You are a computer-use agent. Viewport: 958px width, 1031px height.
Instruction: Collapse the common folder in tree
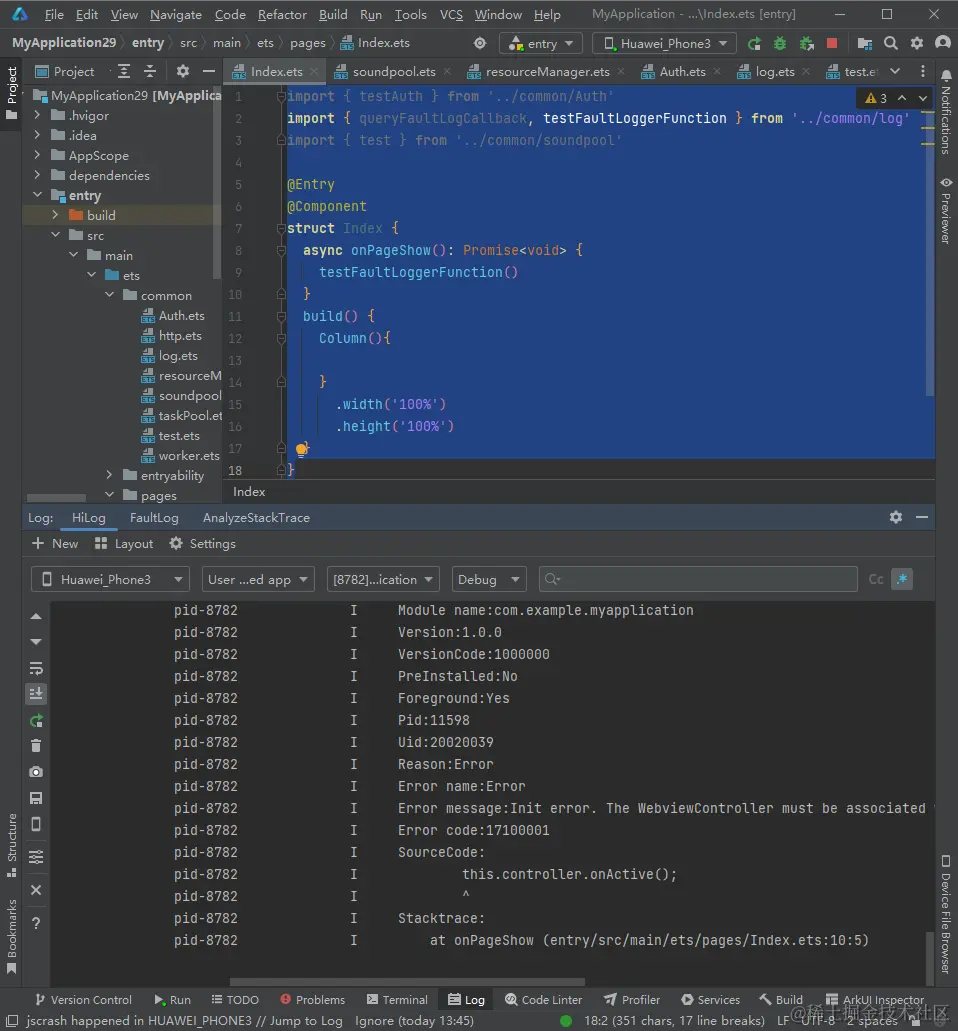pyautogui.click(x=109, y=295)
